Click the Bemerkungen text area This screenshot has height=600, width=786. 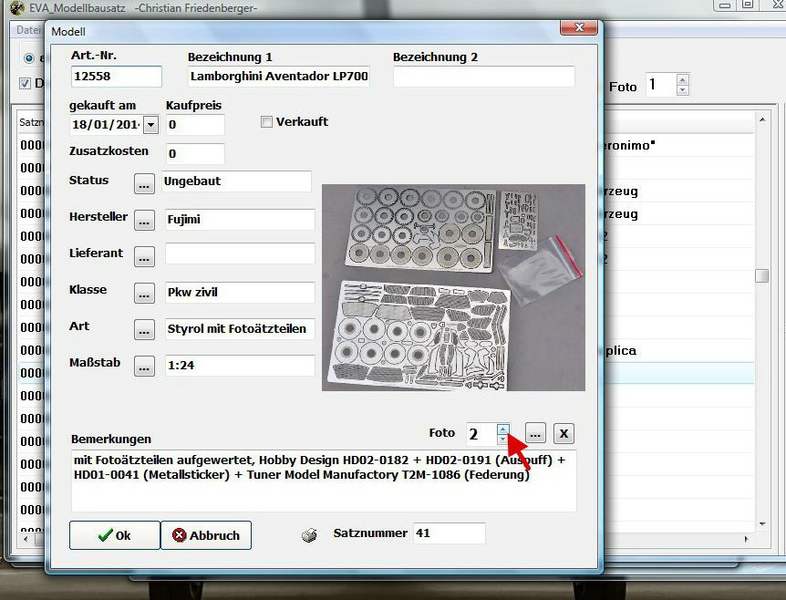coord(323,481)
